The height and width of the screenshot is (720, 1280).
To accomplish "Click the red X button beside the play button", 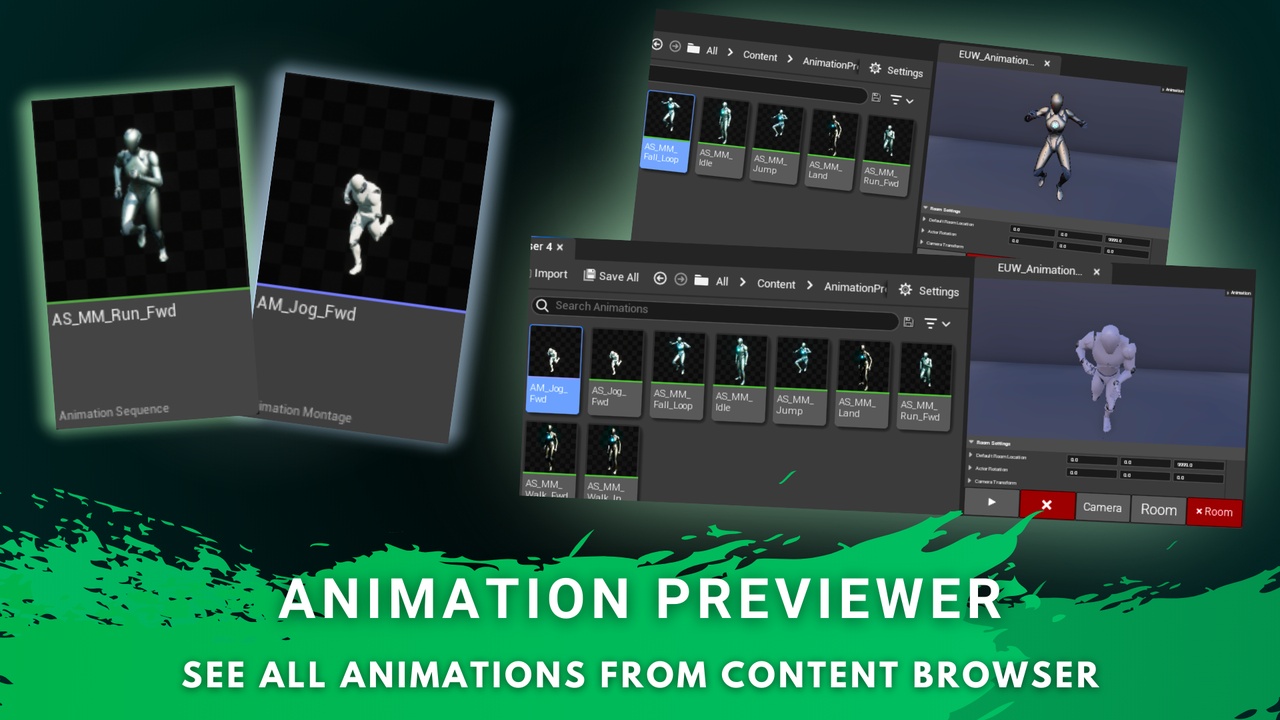I will (1047, 505).
